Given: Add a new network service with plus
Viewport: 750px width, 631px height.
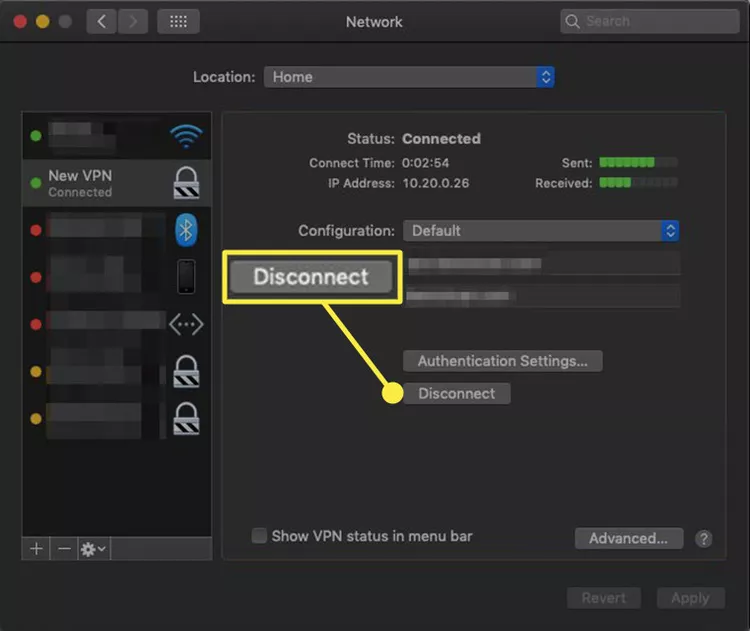Looking at the screenshot, I should (36, 549).
